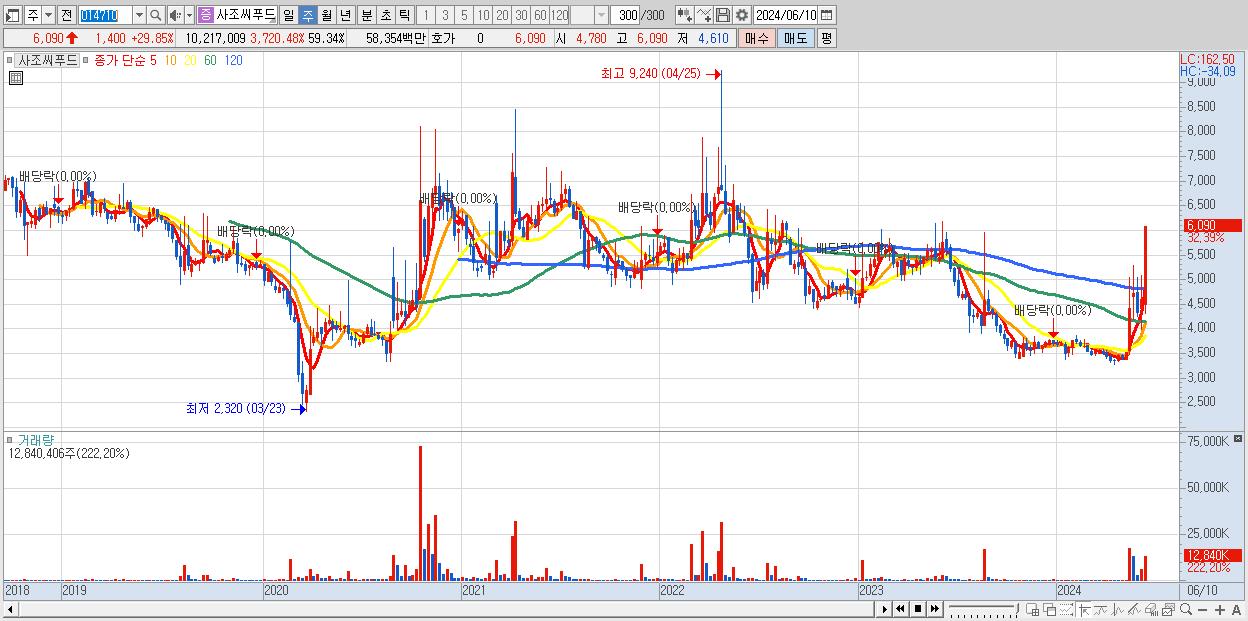
Task: Select the 3 interval button
Action: [x=445, y=15]
